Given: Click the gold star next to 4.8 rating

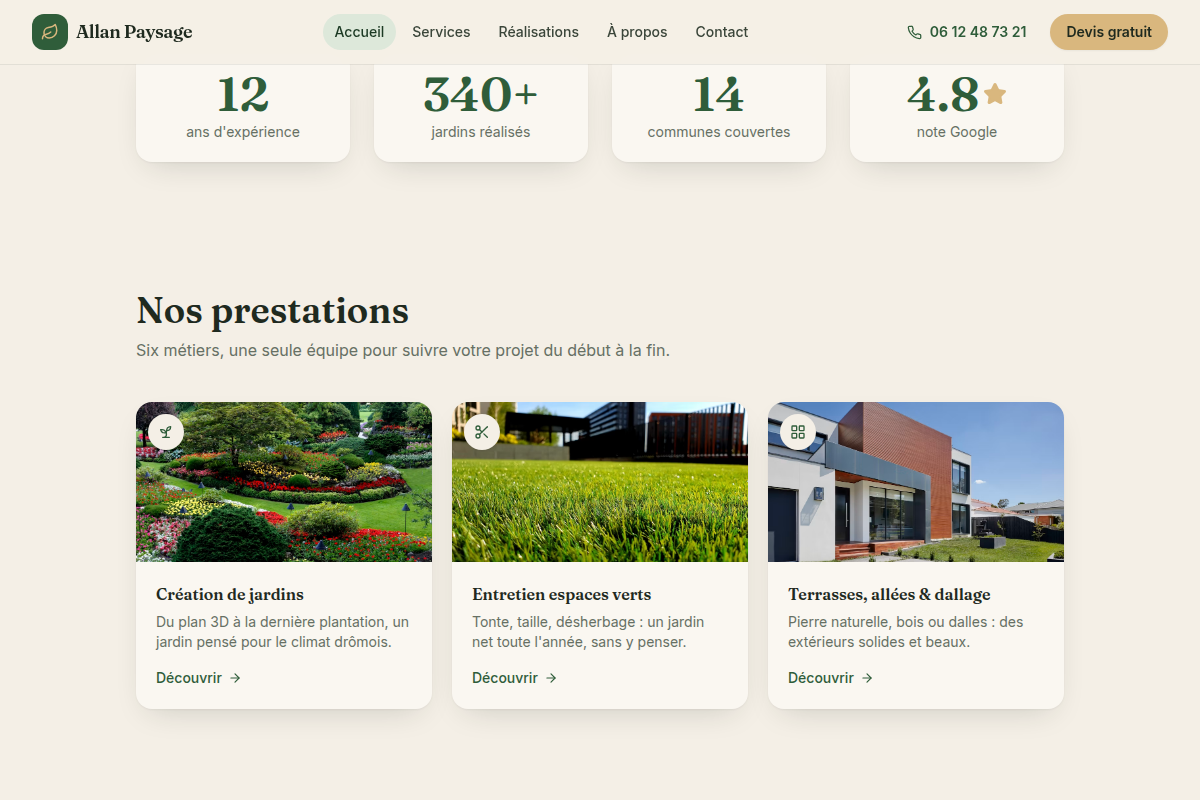Looking at the screenshot, I should (995, 94).
